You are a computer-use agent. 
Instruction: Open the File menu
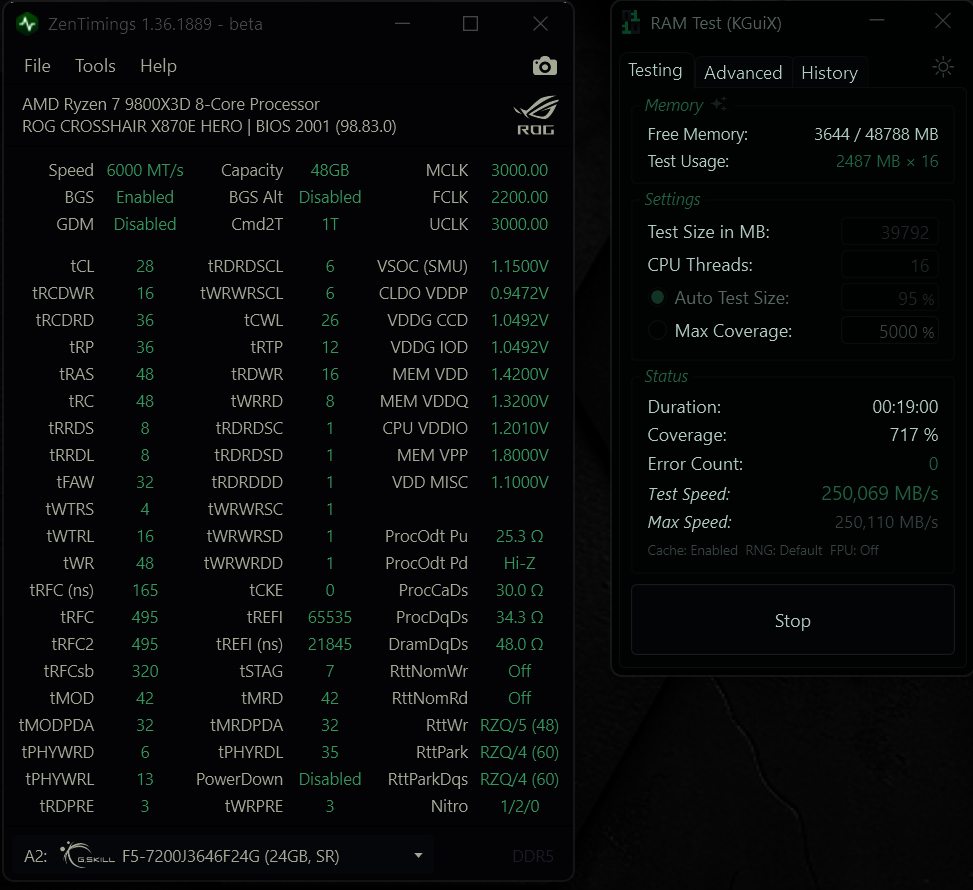coord(37,66)
